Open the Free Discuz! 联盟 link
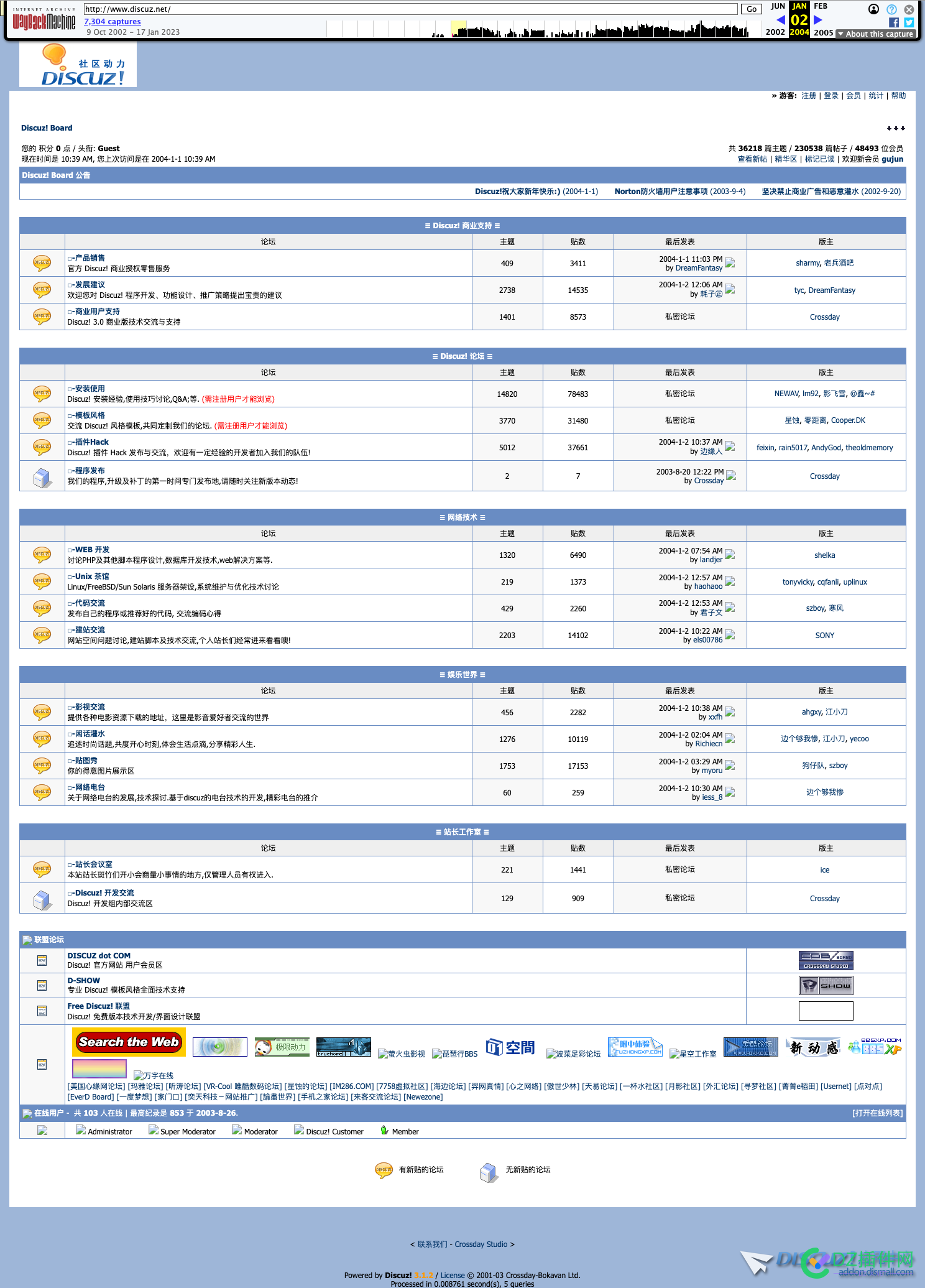The image size is (925, 1288). tap(98, 1006)
